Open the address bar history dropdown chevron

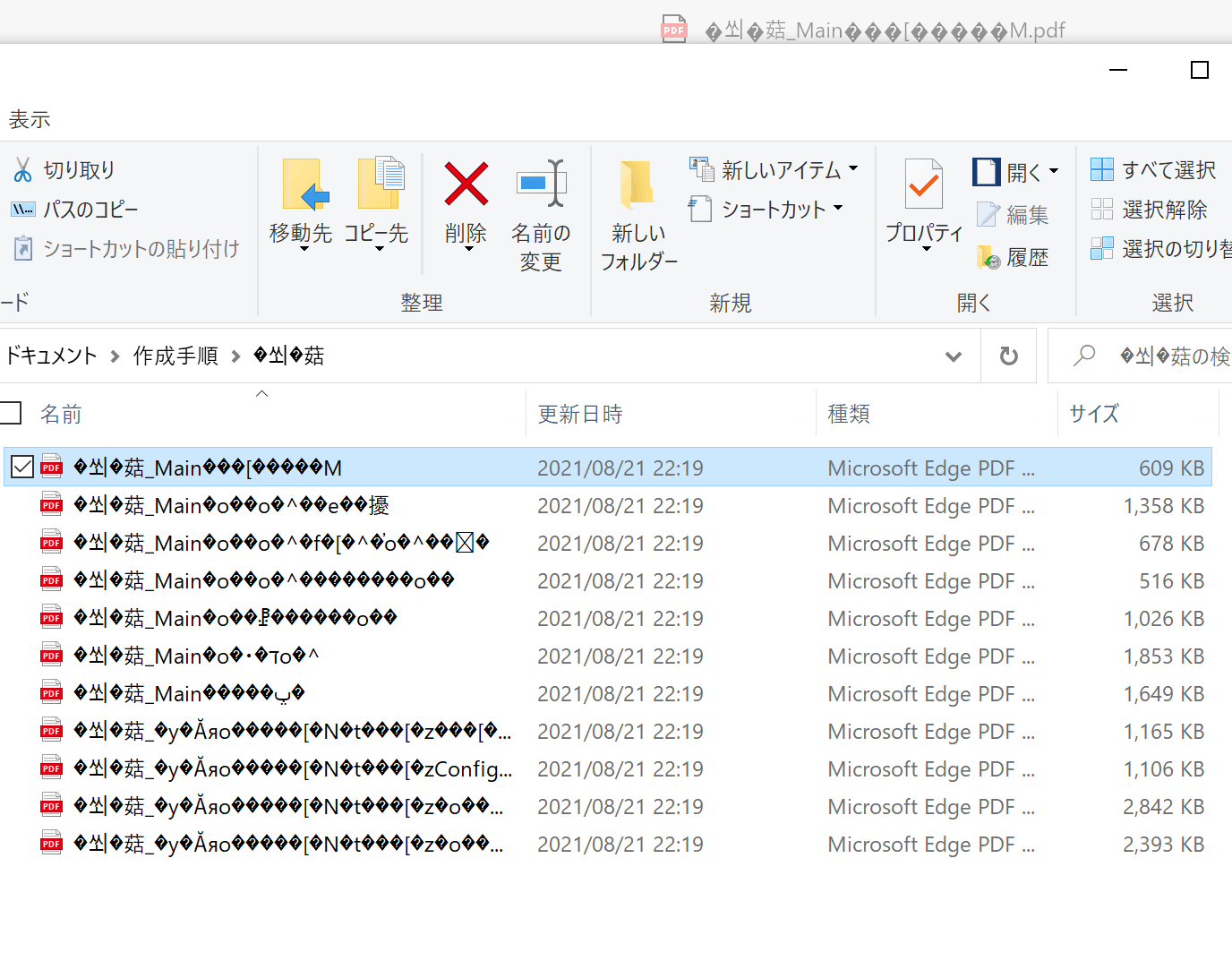[x=953, y=356]
